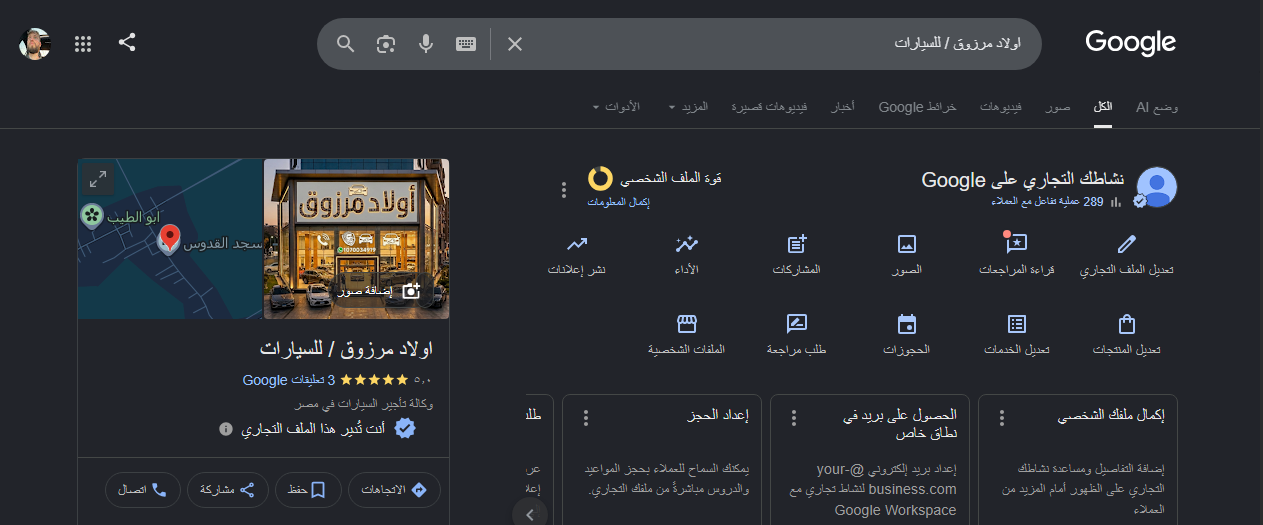Open الحجوزات calendar icon
The height and width of the screenshot is (525, 1263).
pos(907,323)
